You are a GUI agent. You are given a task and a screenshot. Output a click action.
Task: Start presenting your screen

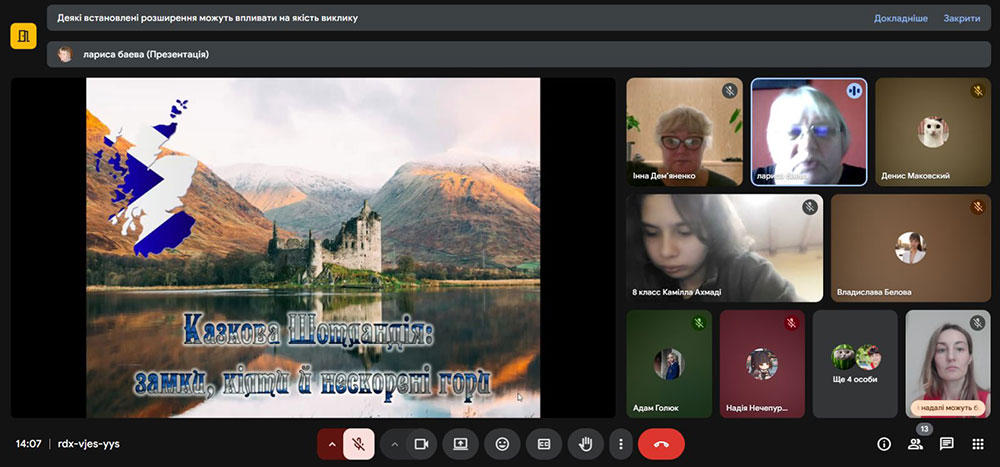(461, 443)
